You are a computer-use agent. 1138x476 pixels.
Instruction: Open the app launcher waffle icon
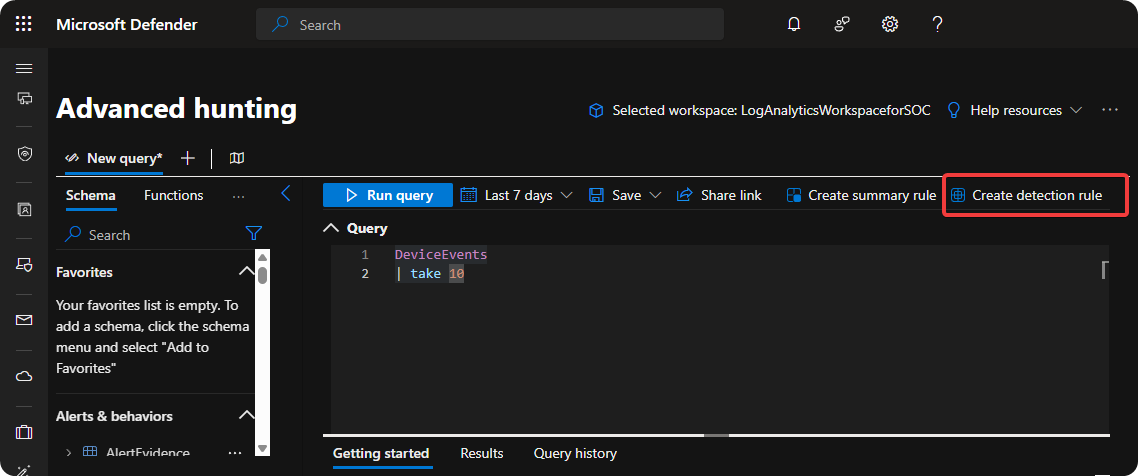pos(24,24)
